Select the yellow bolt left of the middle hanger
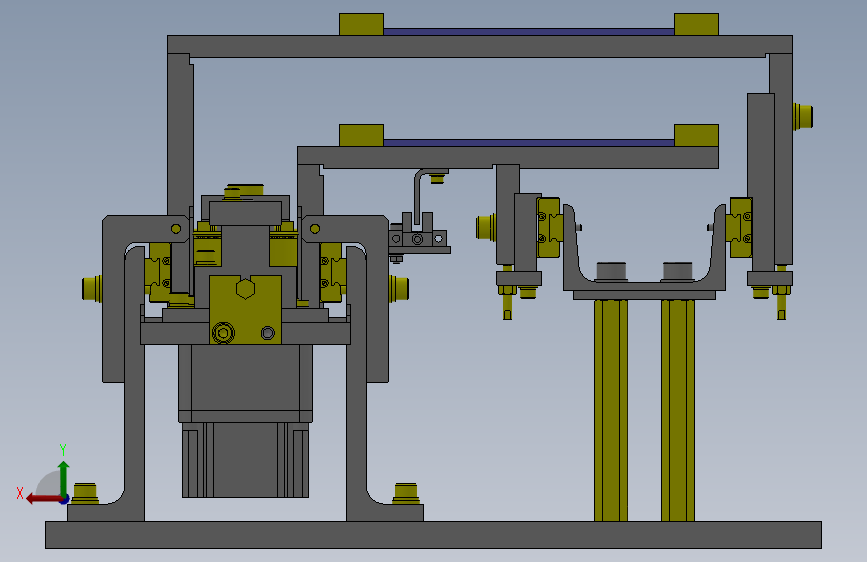Image resolution: width=867 pixels, height=562 pixels. click(485, 227)
